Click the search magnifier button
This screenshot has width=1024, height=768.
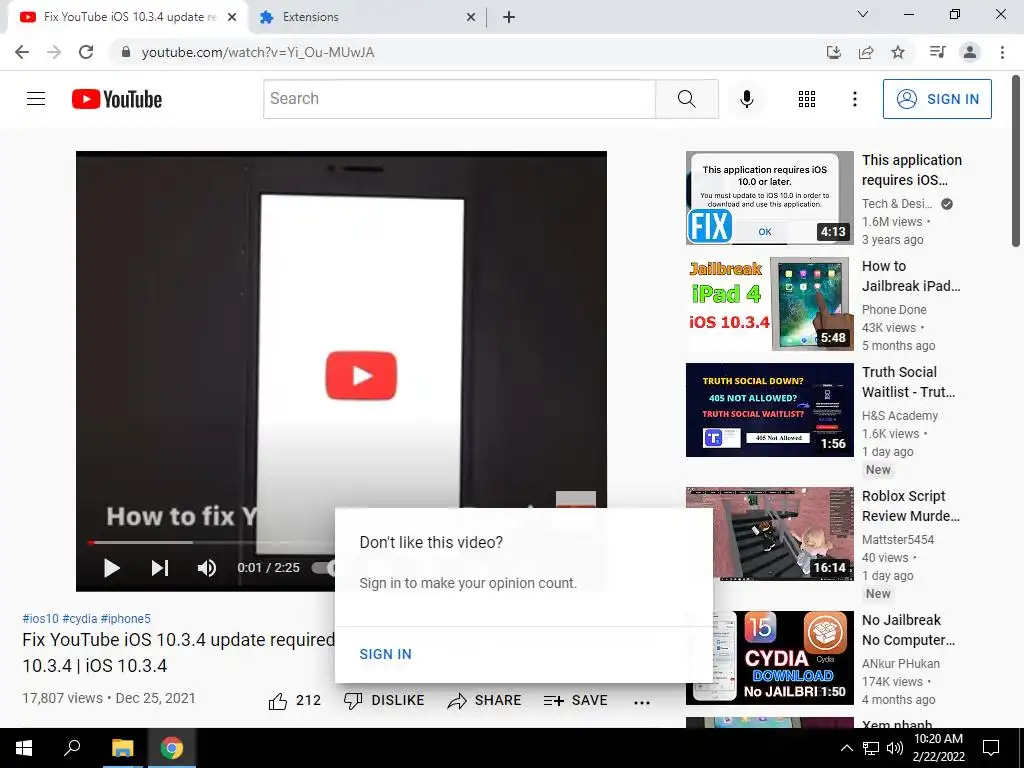coord(686,99)
